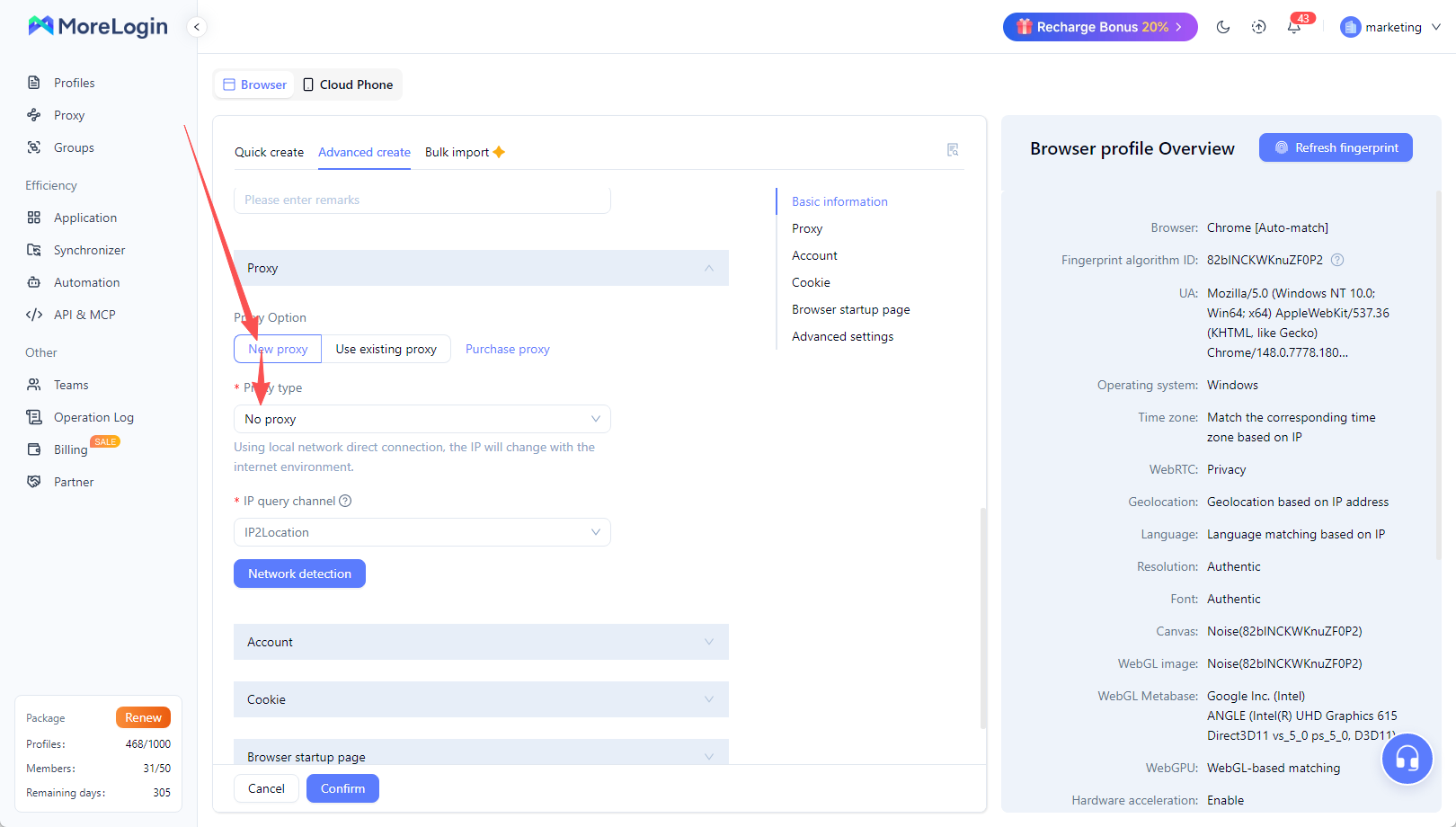Screen dimensions: 1456x827
Task: Click the Cloud Phone icon
Action: click(x=308, y=84)
